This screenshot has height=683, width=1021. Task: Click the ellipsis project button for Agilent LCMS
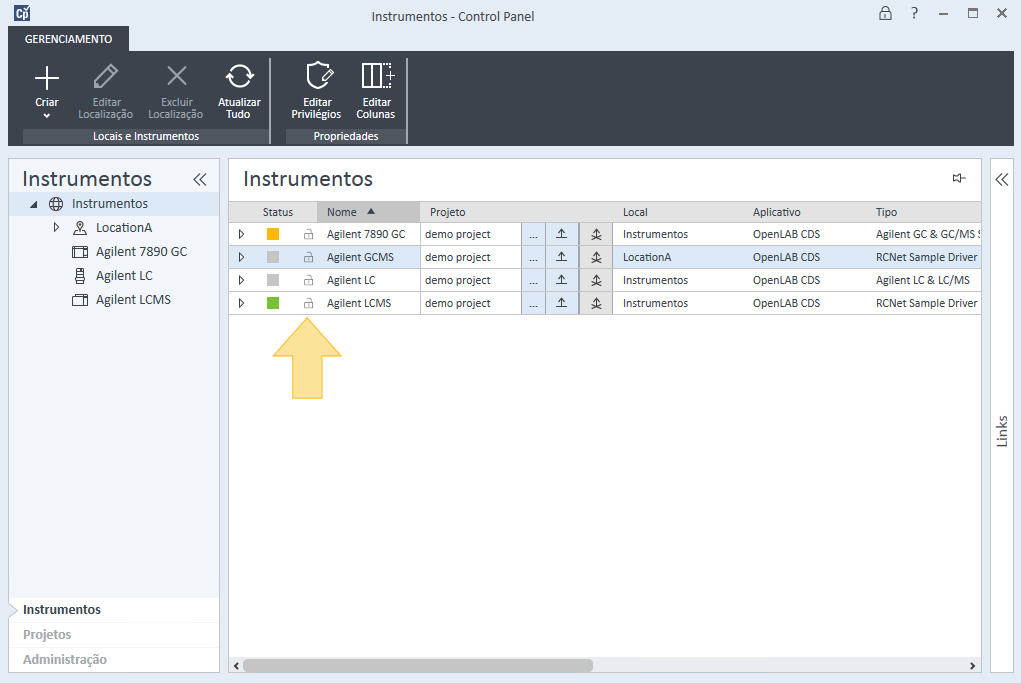(533, 303)
